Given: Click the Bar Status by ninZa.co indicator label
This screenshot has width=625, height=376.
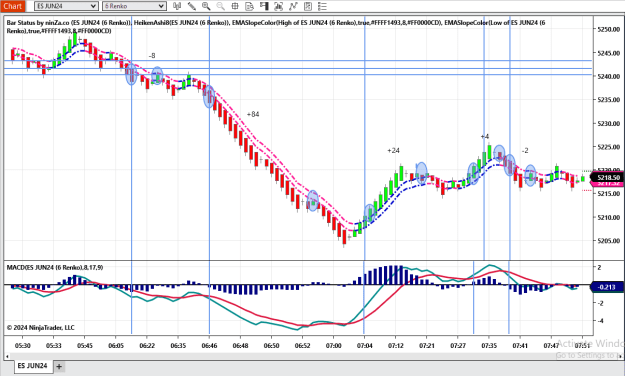Looking at the screenshot, I should (69, 23).
